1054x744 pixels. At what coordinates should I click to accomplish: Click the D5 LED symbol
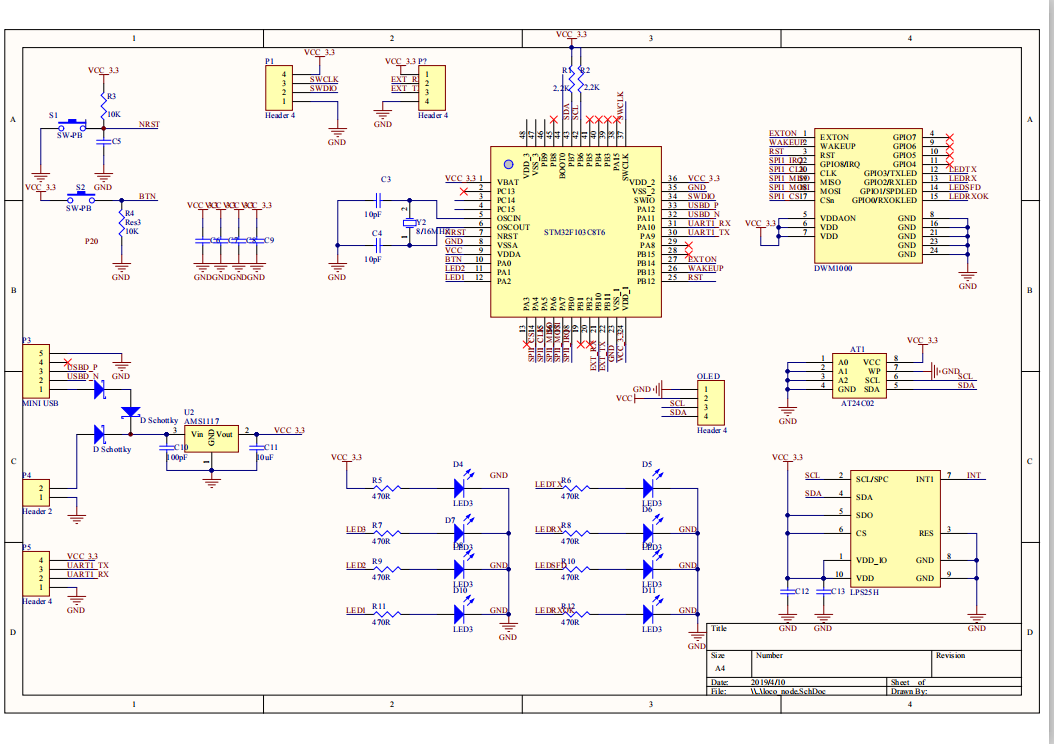(648, 488)
